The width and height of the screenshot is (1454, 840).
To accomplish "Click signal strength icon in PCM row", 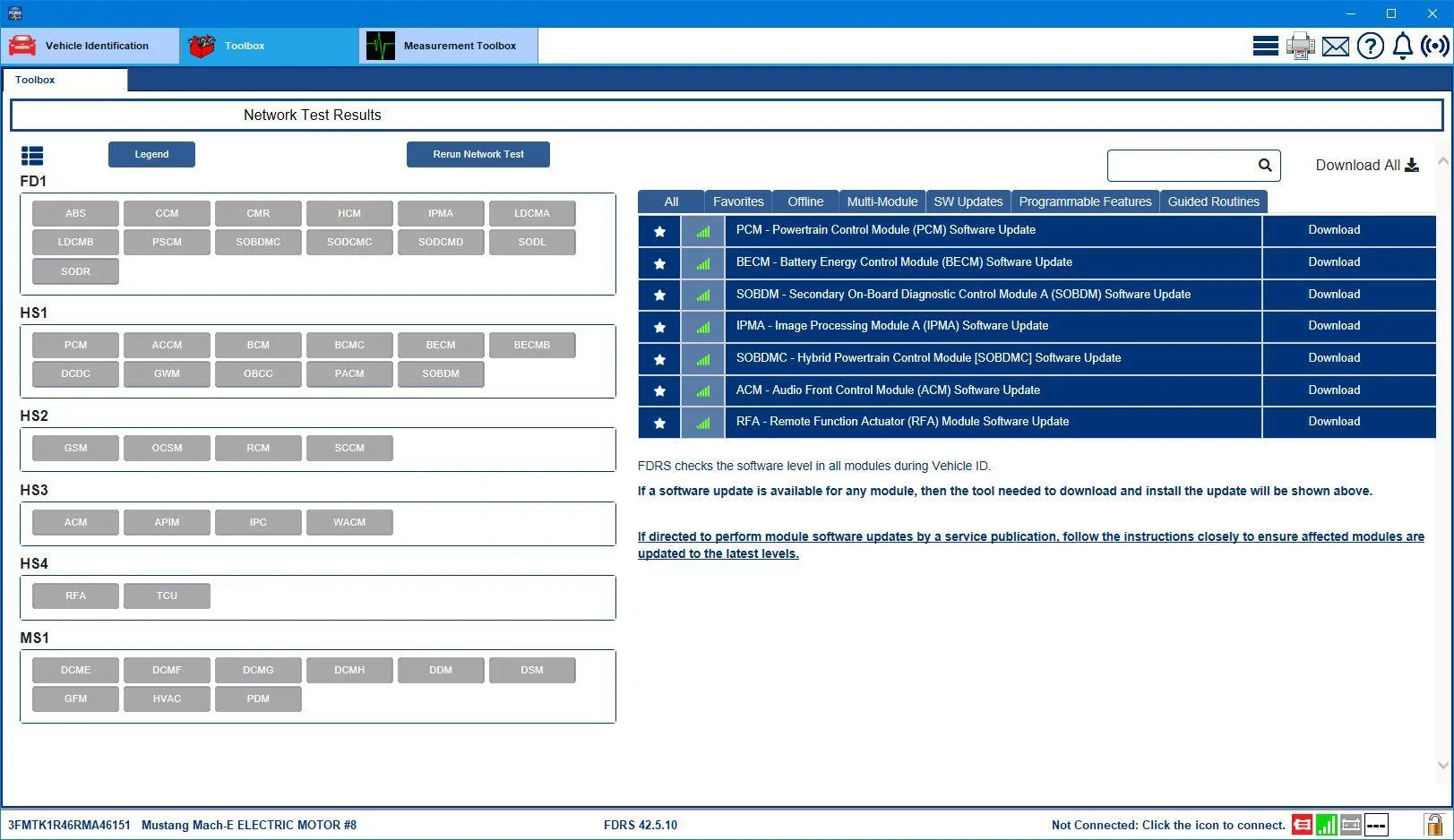I will [703, 231].
